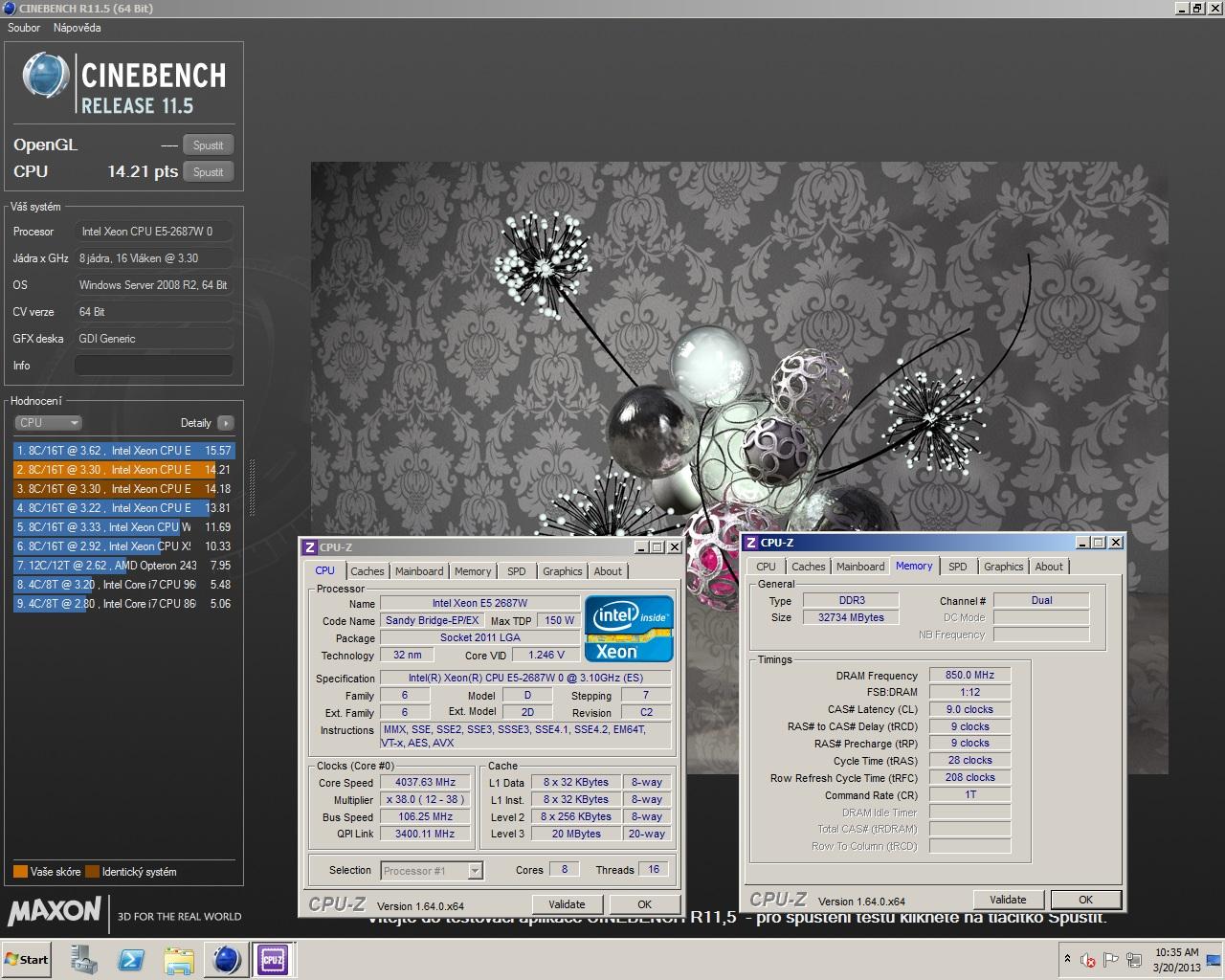Select ranking row 2 scoring 14.21

pos(123,470)
